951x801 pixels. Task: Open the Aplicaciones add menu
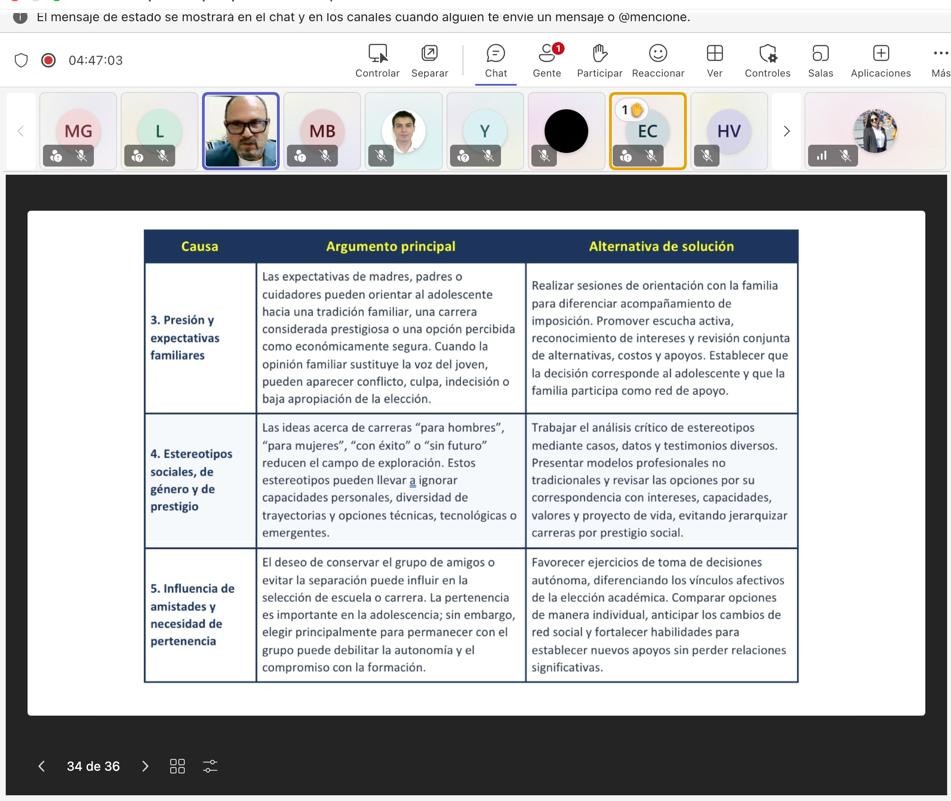point(881,61)
